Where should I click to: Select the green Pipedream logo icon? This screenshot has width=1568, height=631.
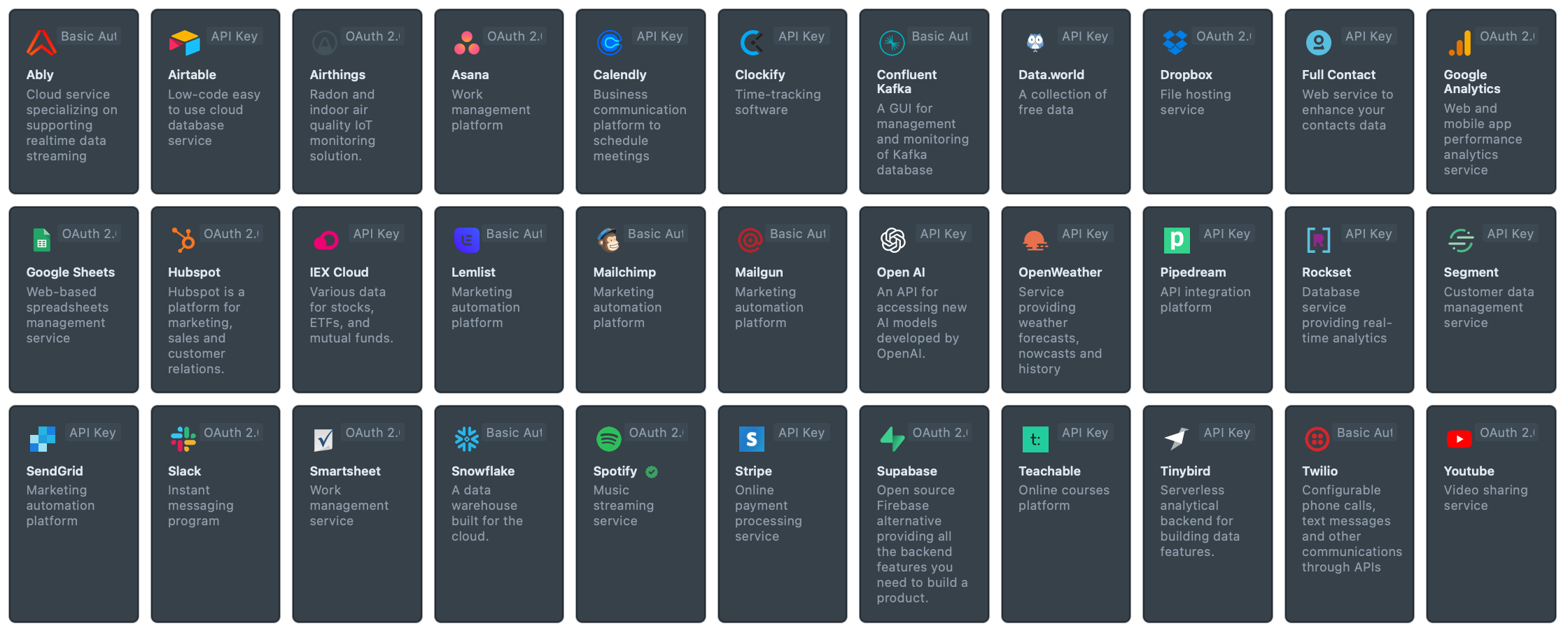tap(1177, 240)
